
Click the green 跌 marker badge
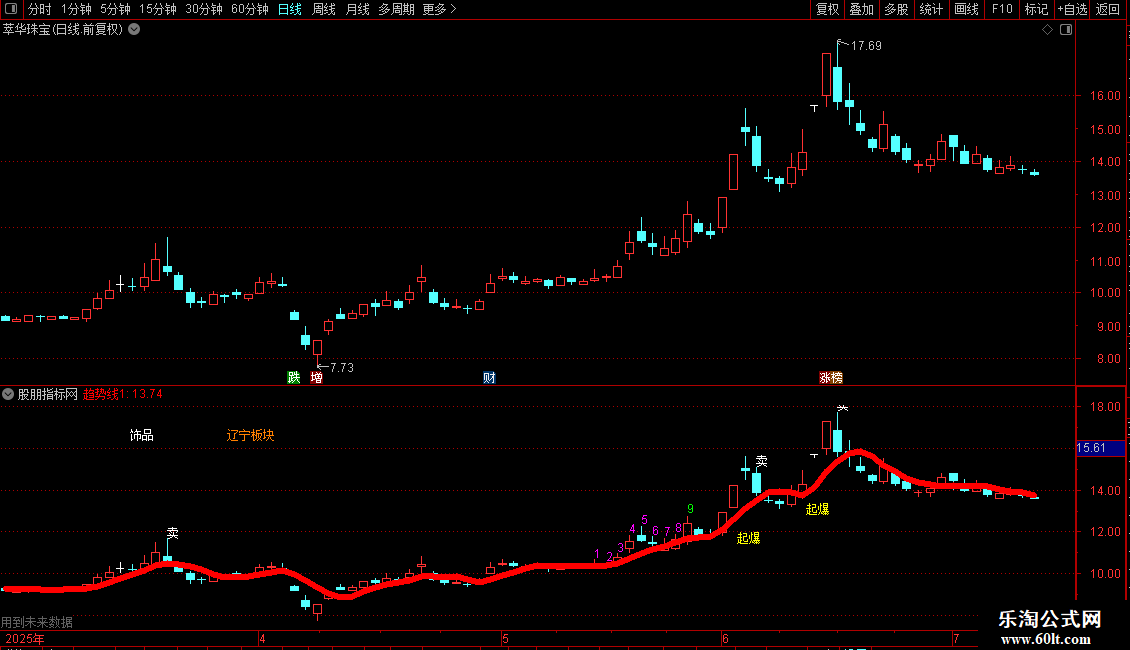293,378
